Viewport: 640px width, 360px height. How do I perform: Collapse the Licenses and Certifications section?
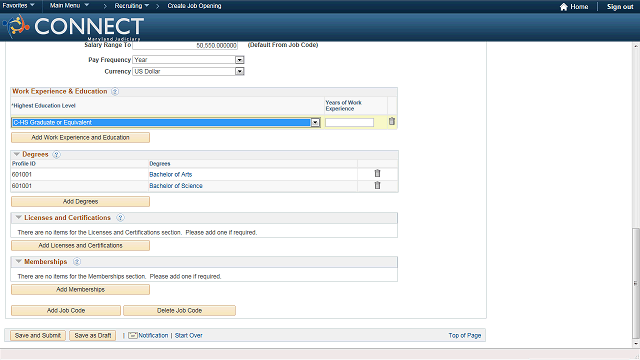[x=18, y=218]
